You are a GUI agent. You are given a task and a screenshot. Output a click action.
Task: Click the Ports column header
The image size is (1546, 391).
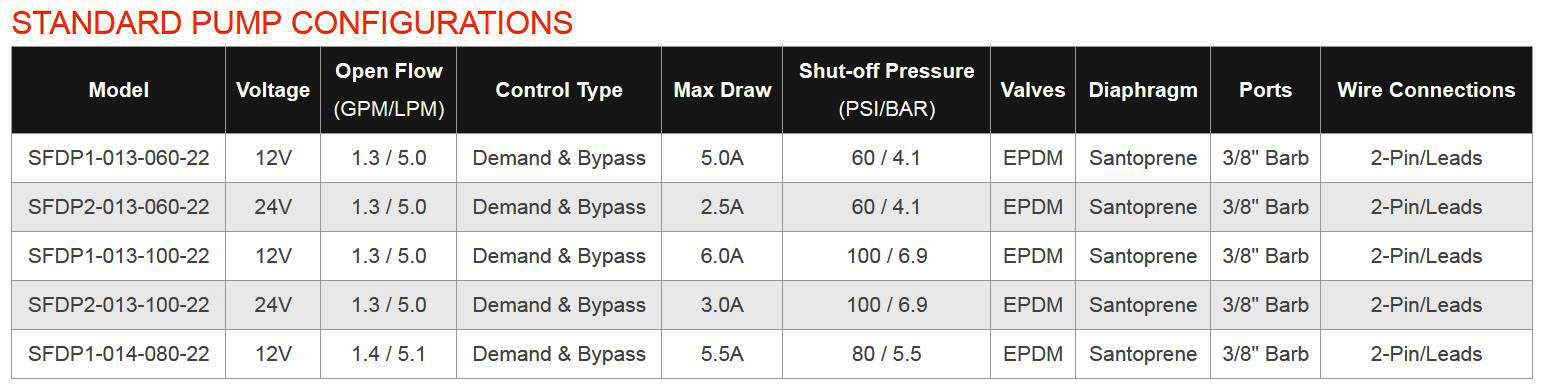tap(1265, 90)
